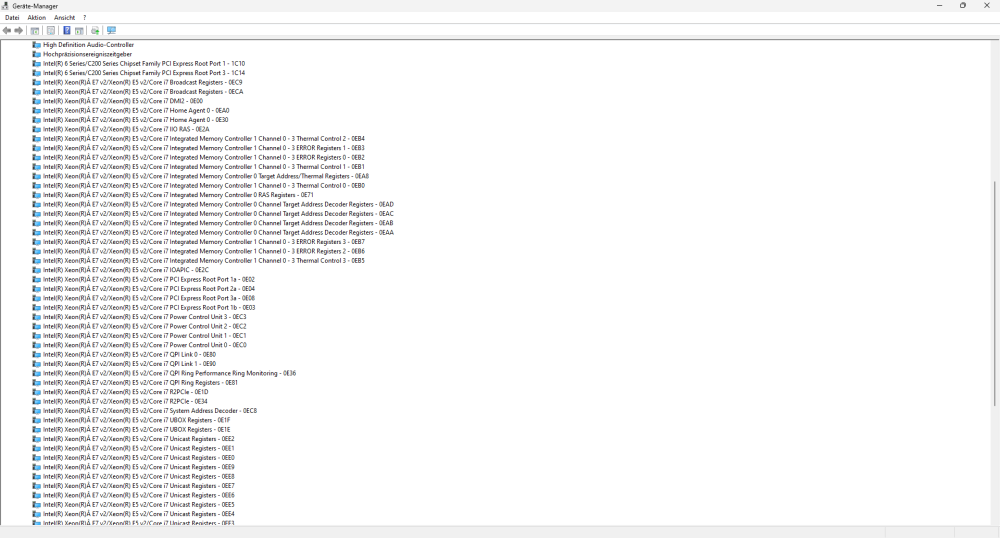This screenshot has height=538, width=1000.
Task: Select Broadcast Registers - 0ECA entry
Action: (x=143, y=92)
